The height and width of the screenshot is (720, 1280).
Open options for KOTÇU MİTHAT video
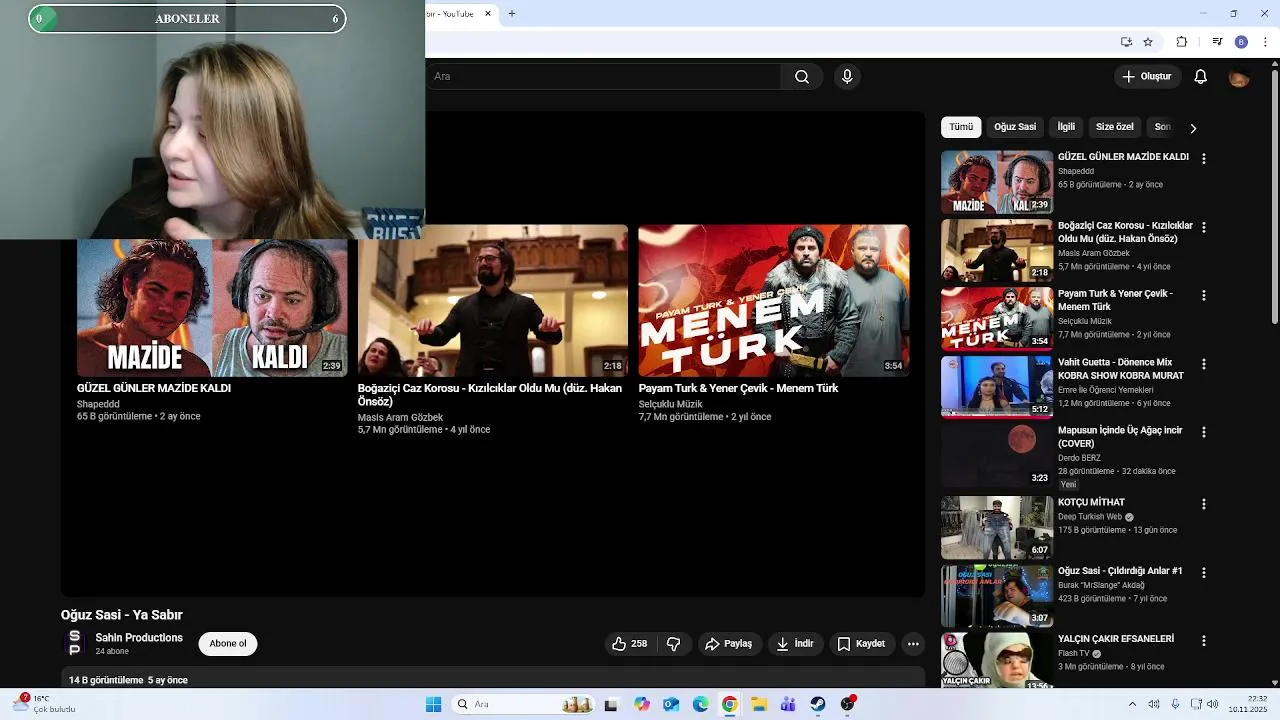1204,504
